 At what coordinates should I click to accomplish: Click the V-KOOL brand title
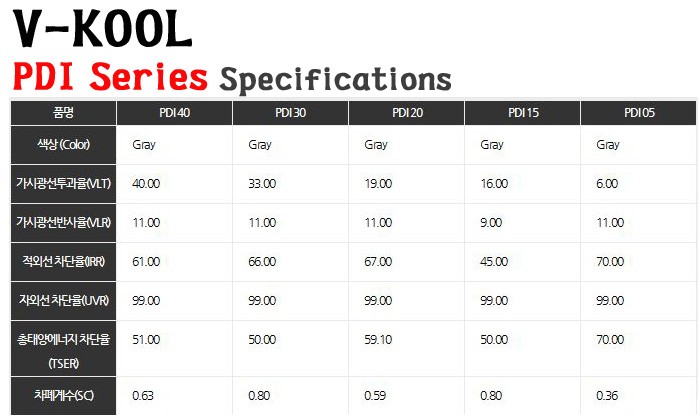(x=103, y=30)
